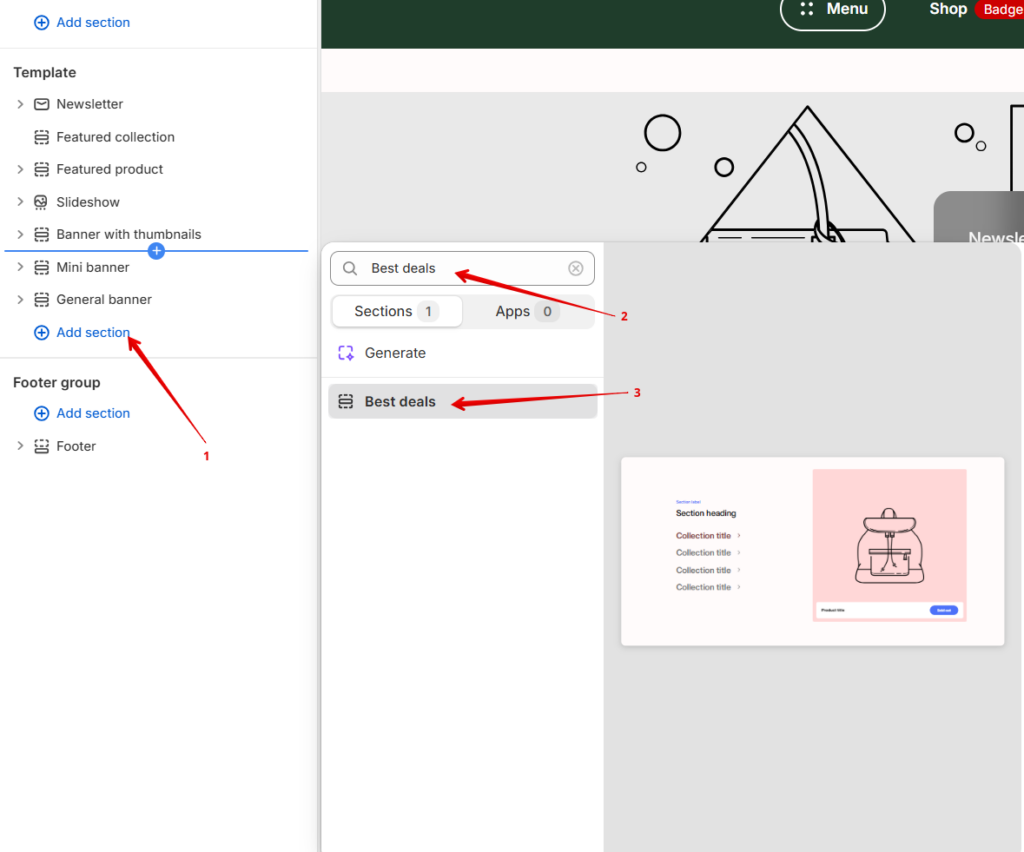Image resolution: width=1024 pixels, height=852 pixels.
Task: Expand the Featured product section
Action: [x=20, y=170]
